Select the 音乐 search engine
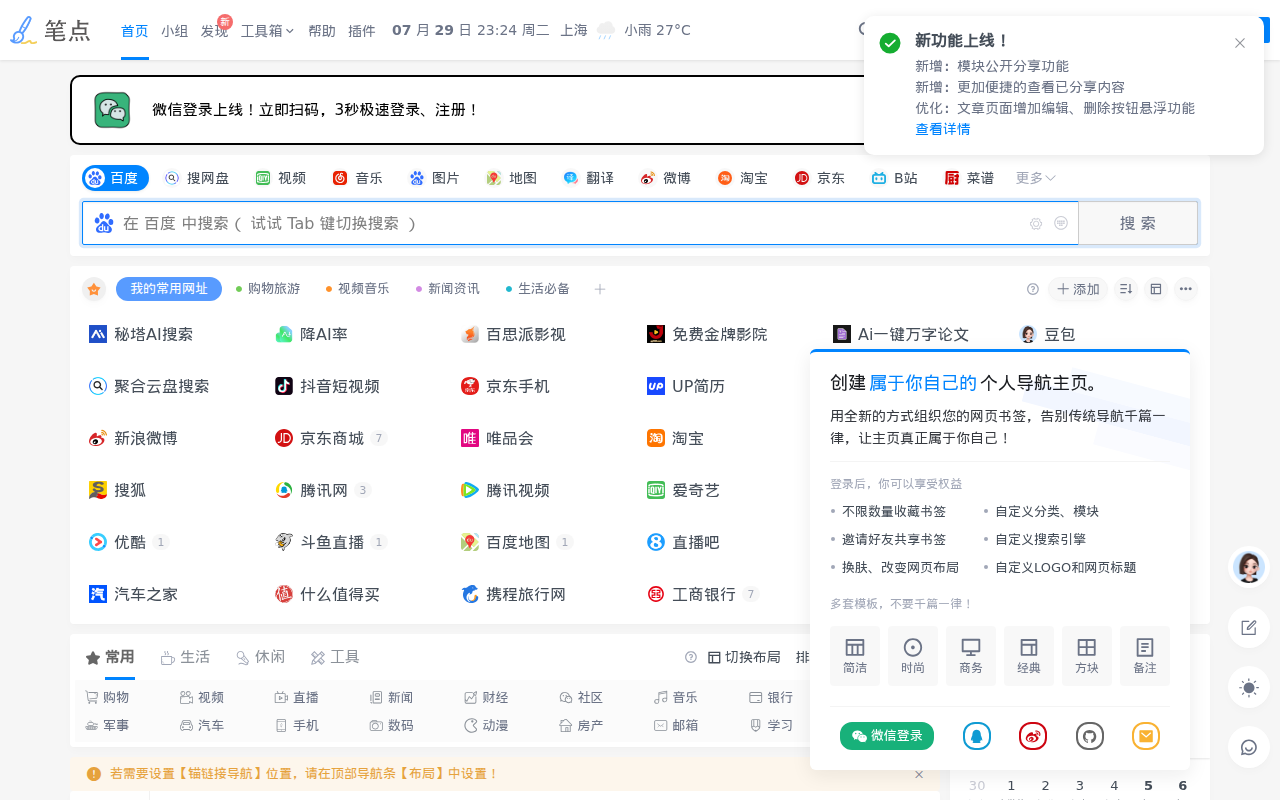Screen dimensions: 1280x800 [x=358, y=178]
